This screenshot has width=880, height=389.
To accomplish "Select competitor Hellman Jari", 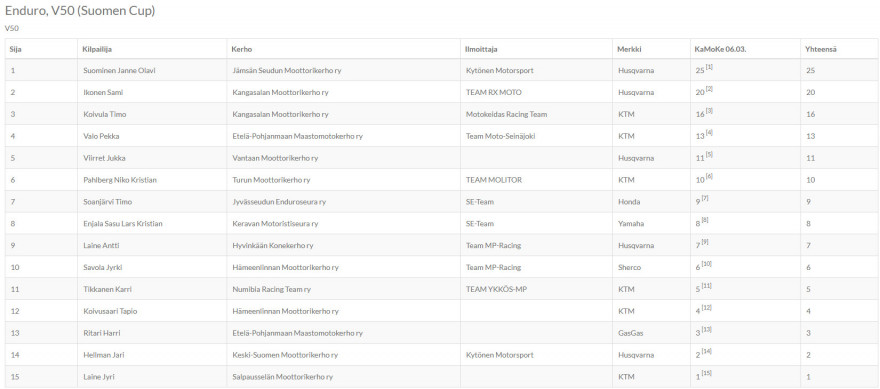I will click(104, 355).
